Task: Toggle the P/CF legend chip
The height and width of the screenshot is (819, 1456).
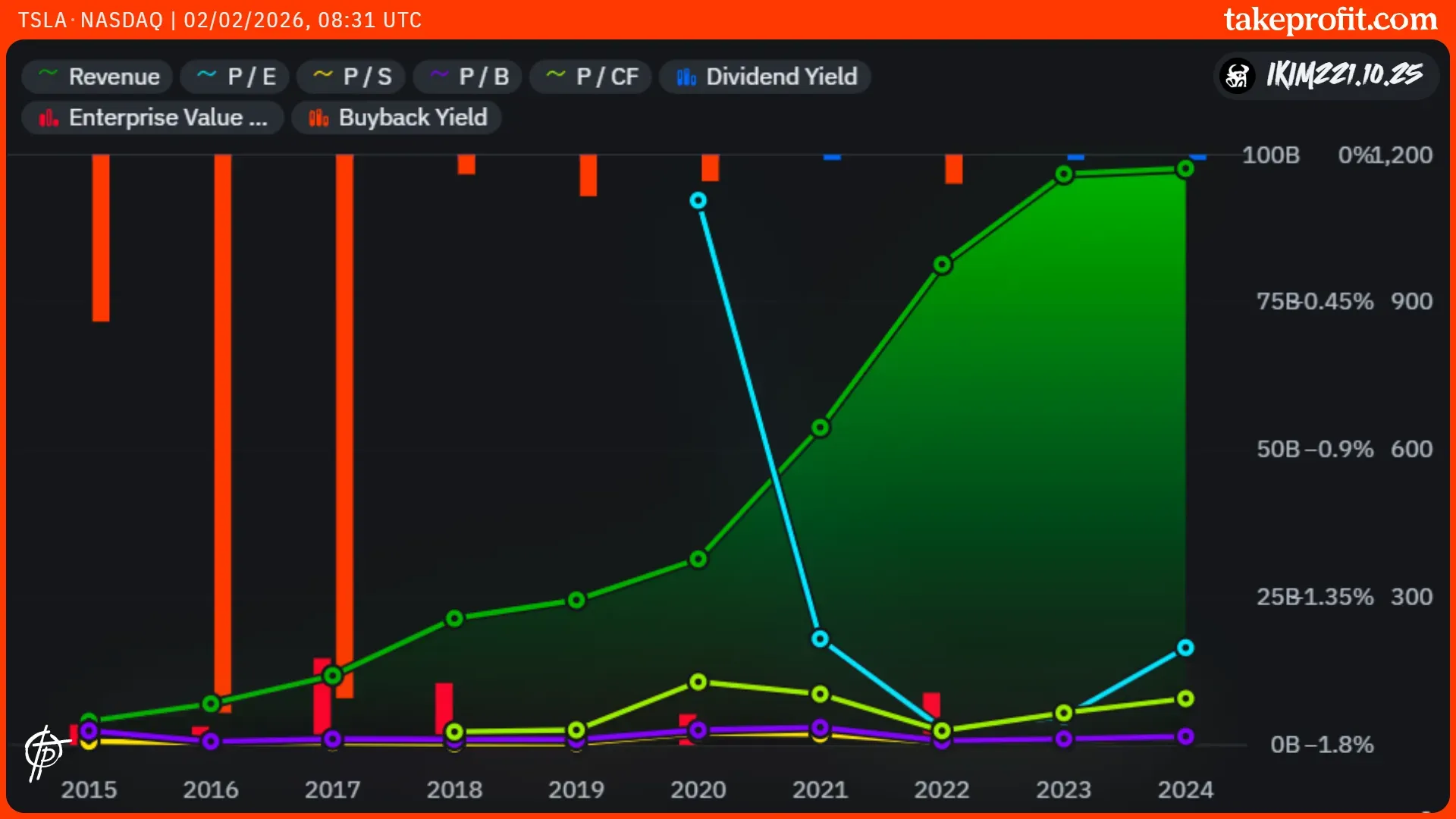Action: 591,77
